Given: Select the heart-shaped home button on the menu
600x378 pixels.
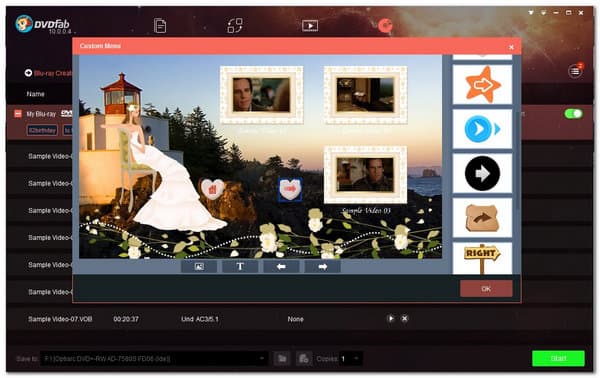Looking at the screenshot, I should point(213,189).
